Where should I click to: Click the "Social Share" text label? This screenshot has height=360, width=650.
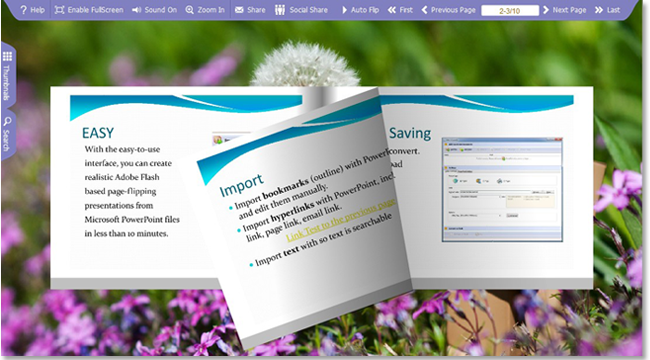308,10
